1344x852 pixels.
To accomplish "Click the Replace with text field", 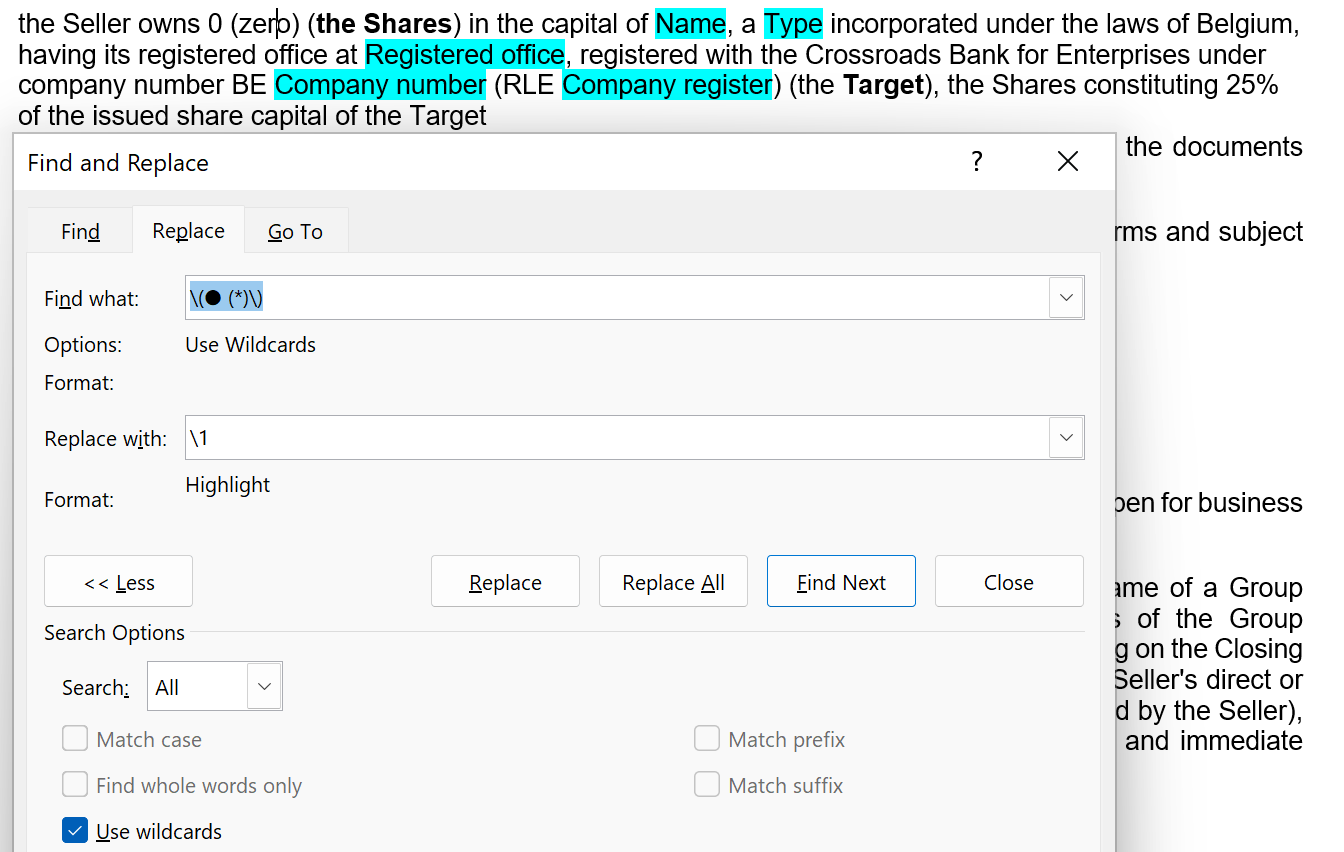I will pyautogui.click(x=616, y=438).
